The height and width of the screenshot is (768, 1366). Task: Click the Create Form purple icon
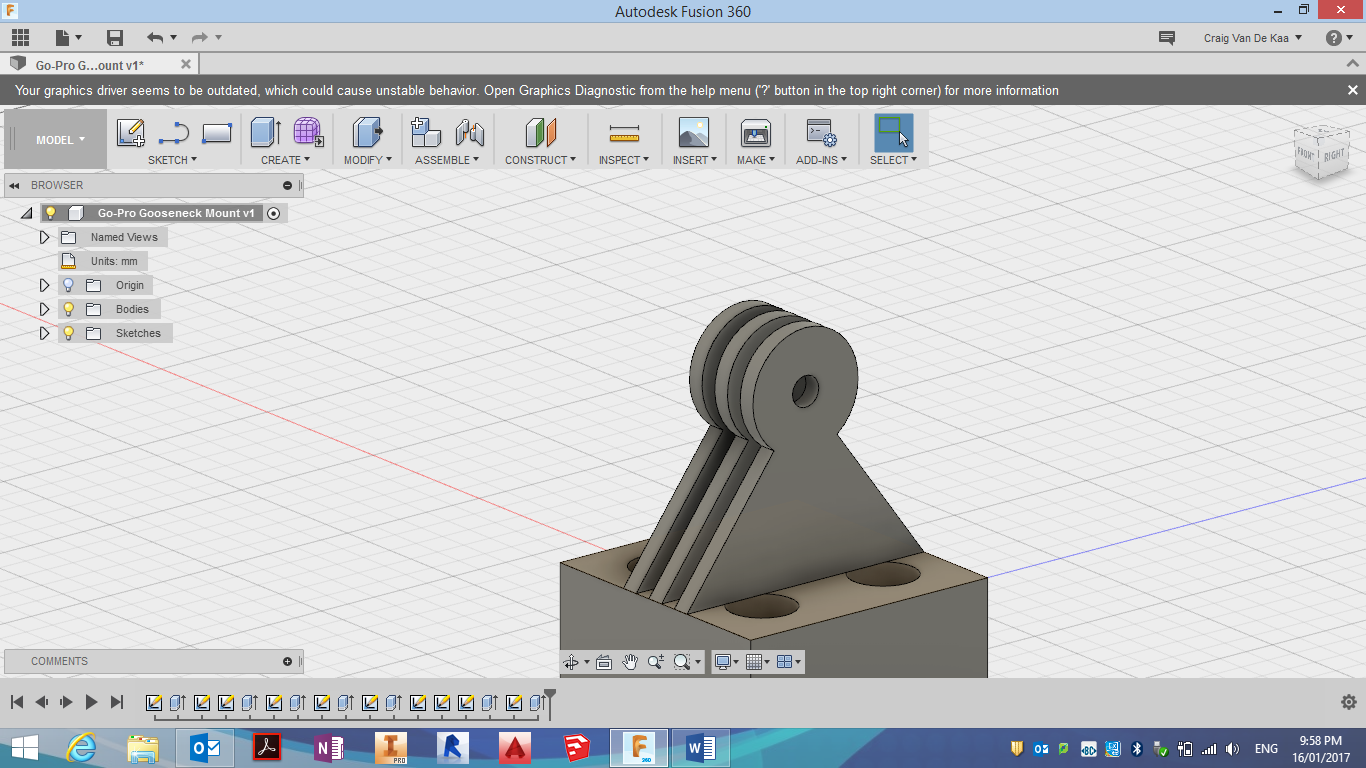pos(308,133)
